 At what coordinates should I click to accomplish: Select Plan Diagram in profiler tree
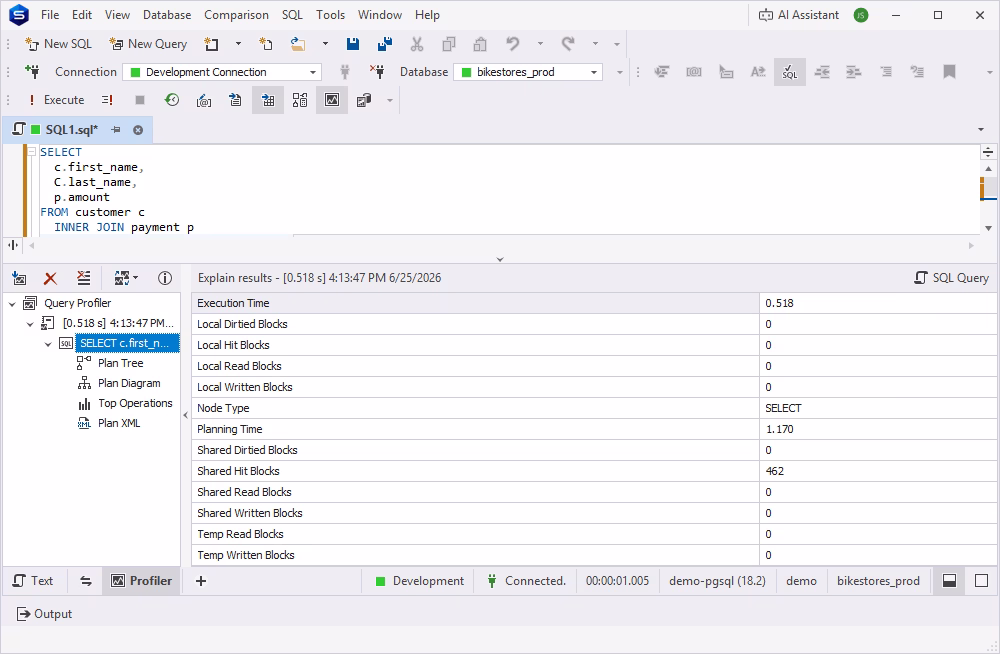(129, 383)
